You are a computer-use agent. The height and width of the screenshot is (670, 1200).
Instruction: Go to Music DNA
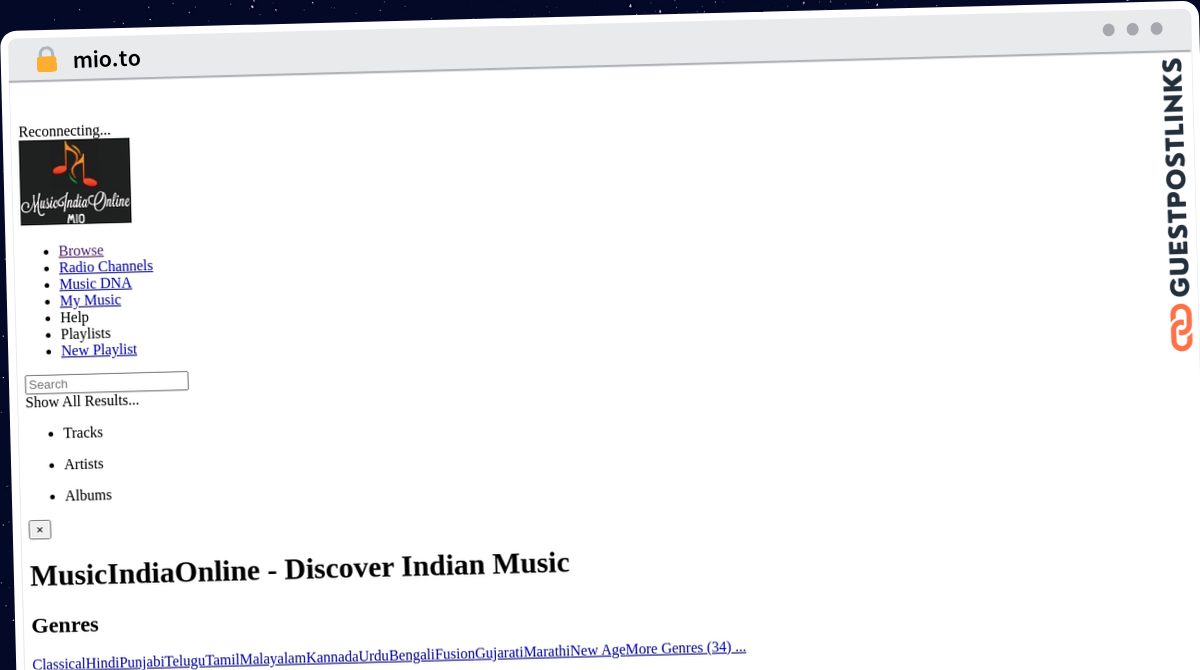coord(96,283)
